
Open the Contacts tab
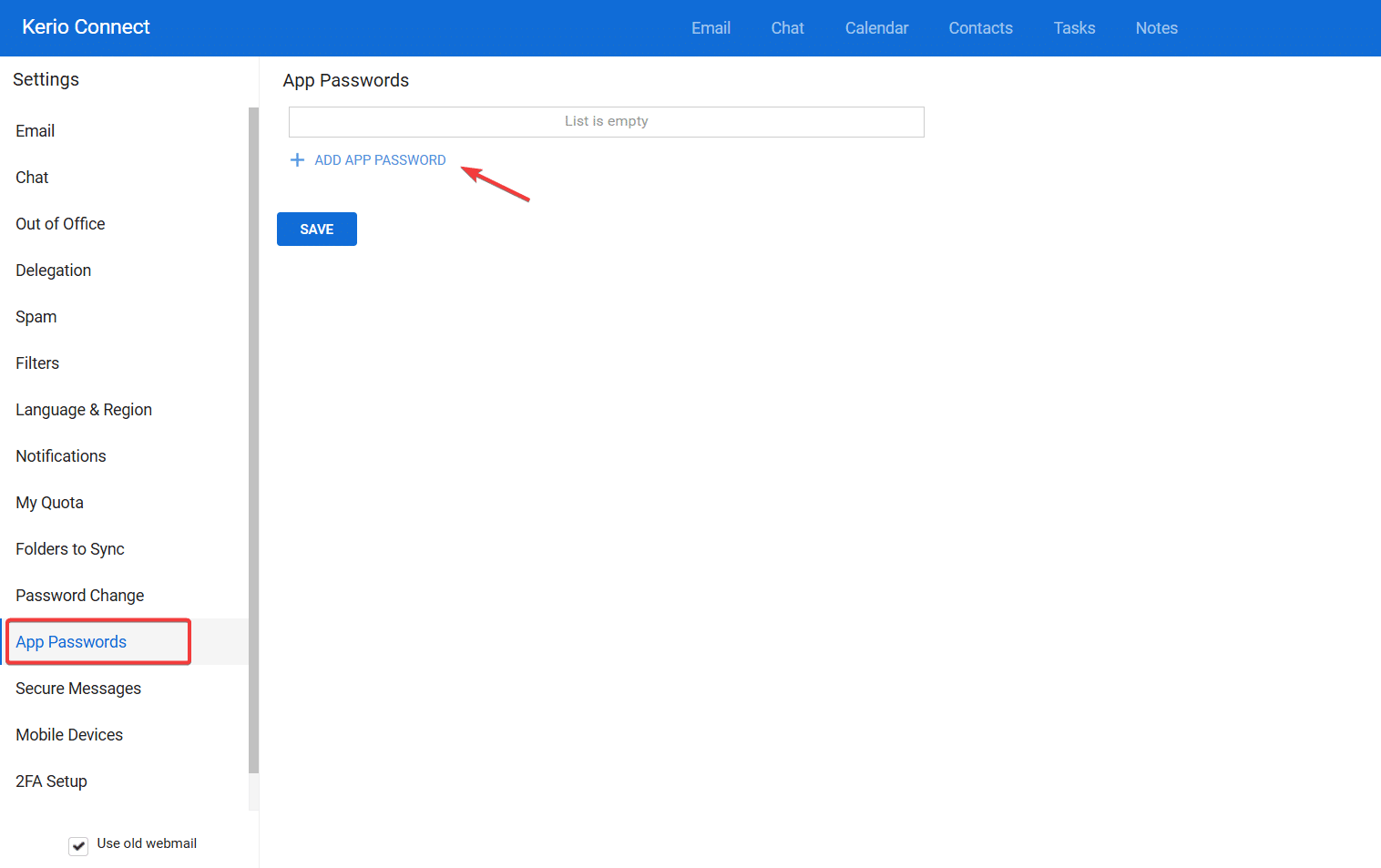pos(980,28)
